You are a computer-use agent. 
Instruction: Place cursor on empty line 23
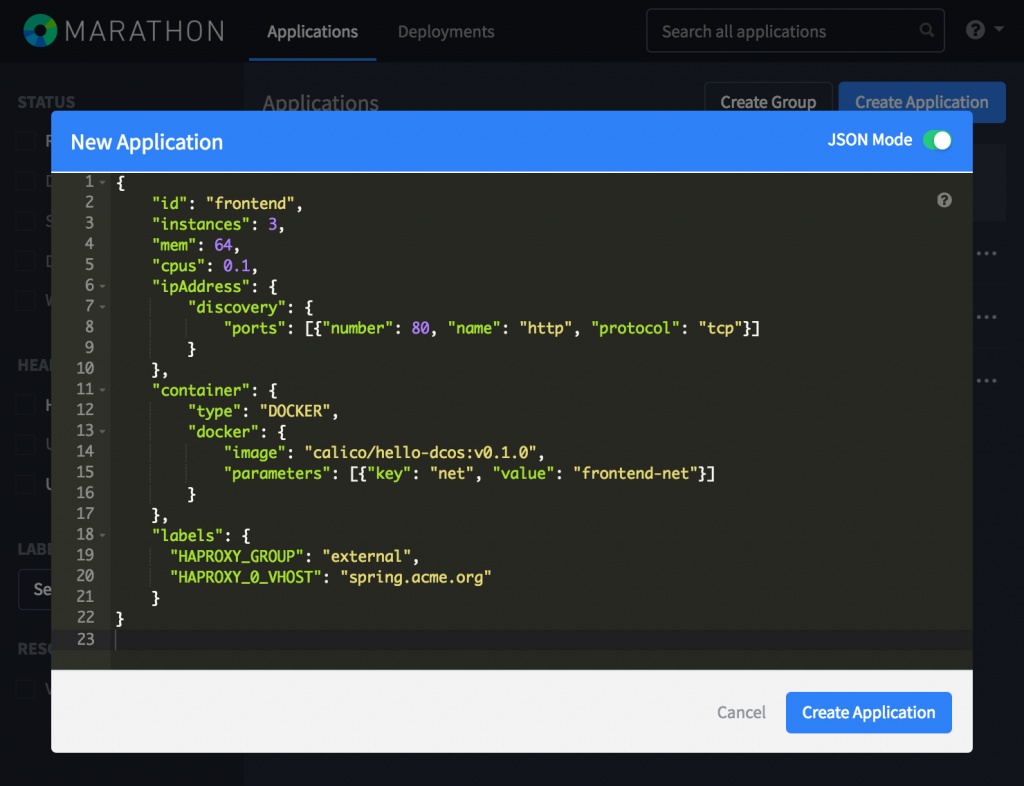pyautogui.click(x=542, y=640)
